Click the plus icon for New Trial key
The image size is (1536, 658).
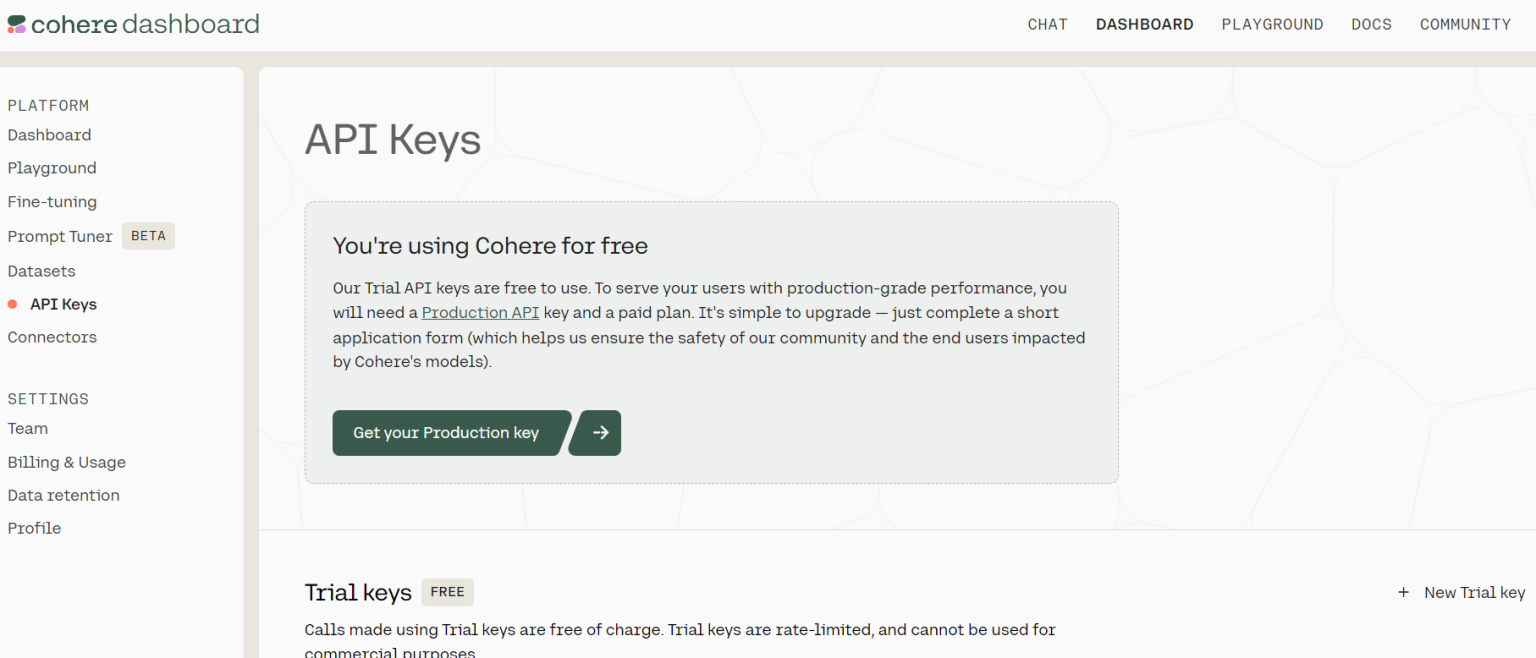tap(1403, 593)
